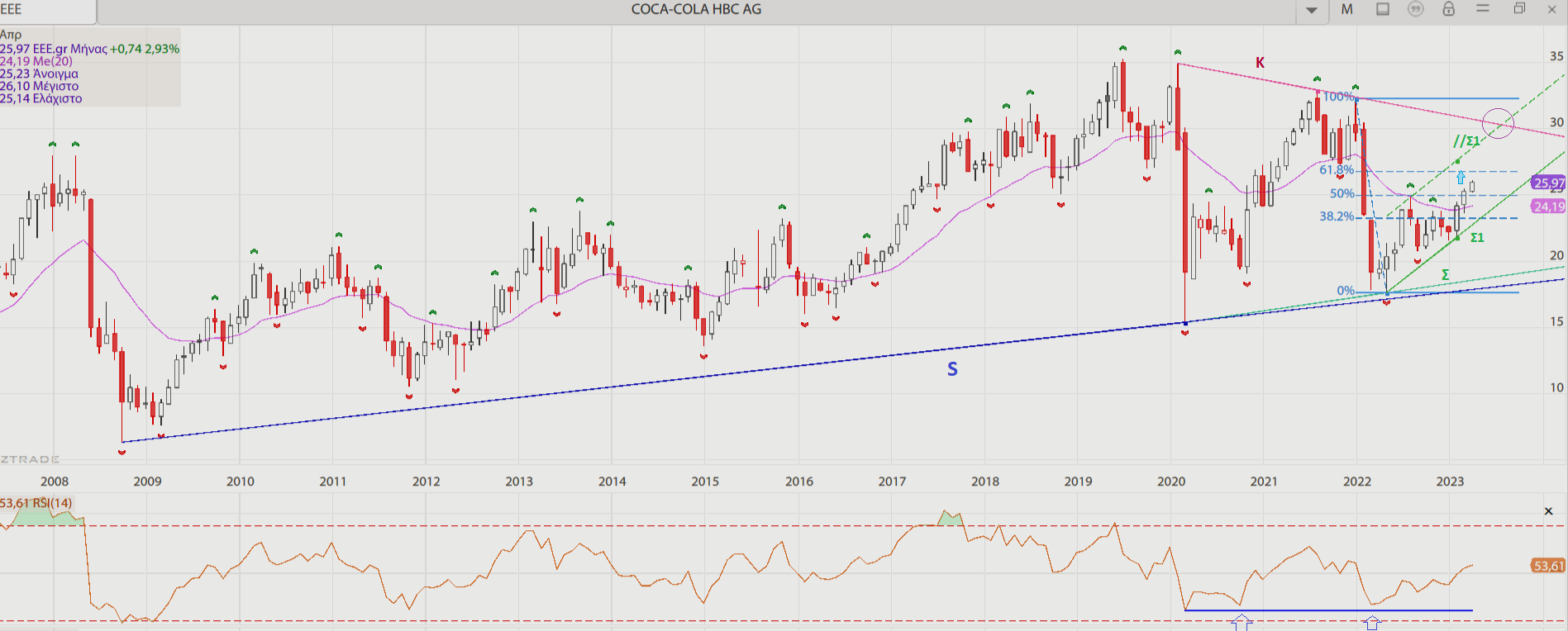Select the '24,19 Με(20)' moving average legend
1568x631 pixels.
[x=36, y=61]
